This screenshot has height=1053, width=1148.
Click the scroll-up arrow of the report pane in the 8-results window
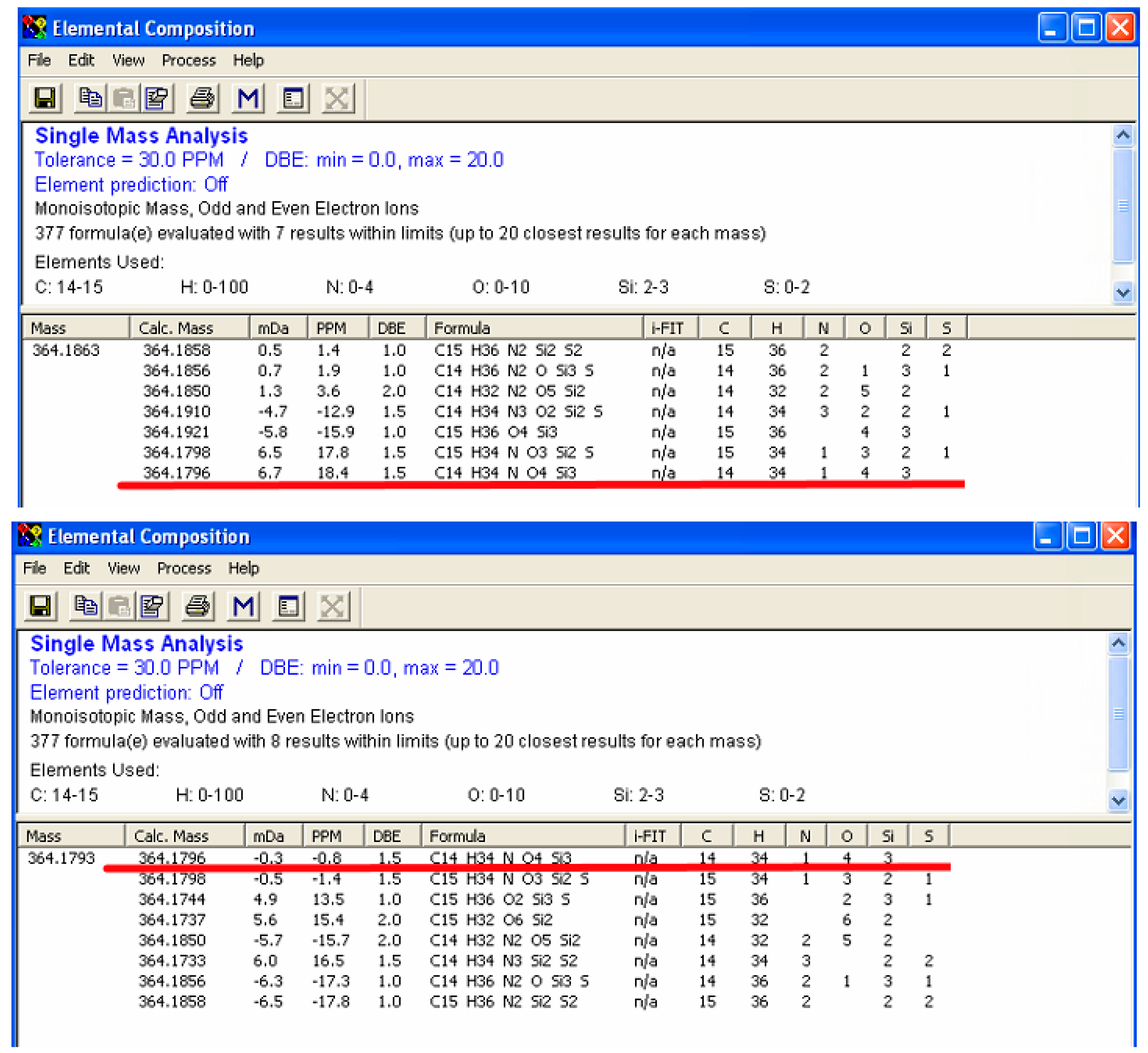[1118, 643]
